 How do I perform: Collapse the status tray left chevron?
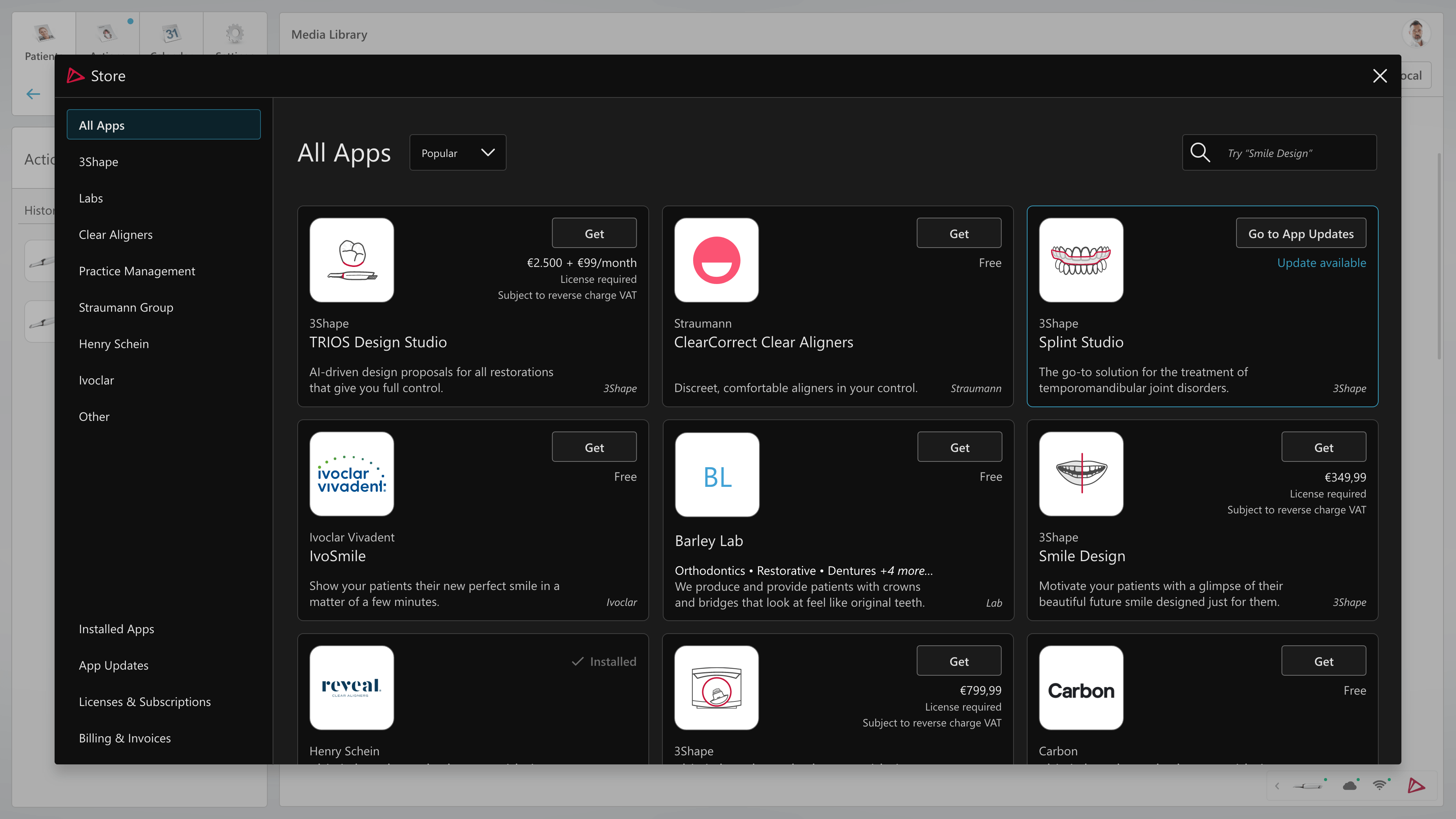[x=1277, y=786]
